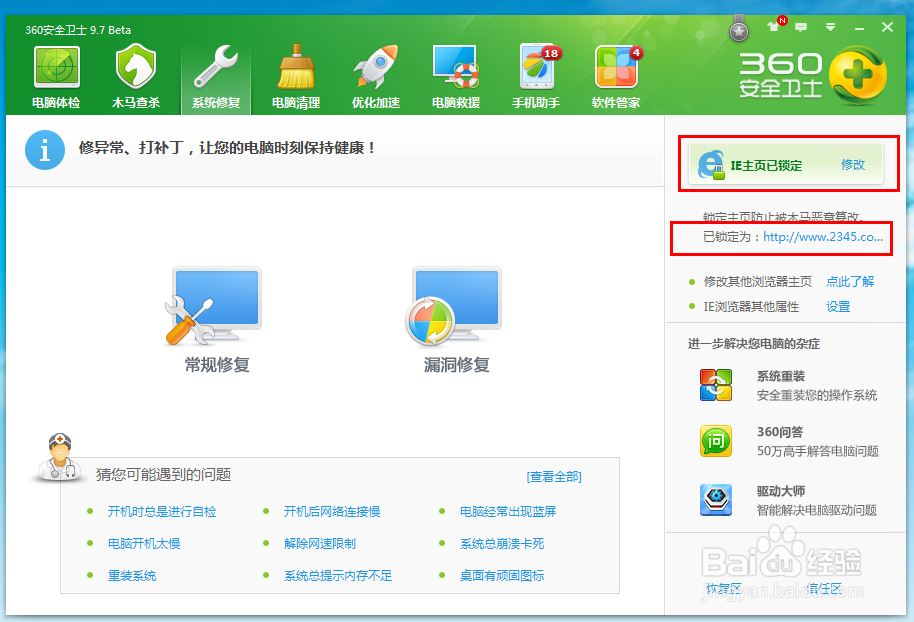This screenshot has width=914, height=622.
Task: Open 电脑经常出现蓝屏 problem link
Action: [x=508, y=512]
